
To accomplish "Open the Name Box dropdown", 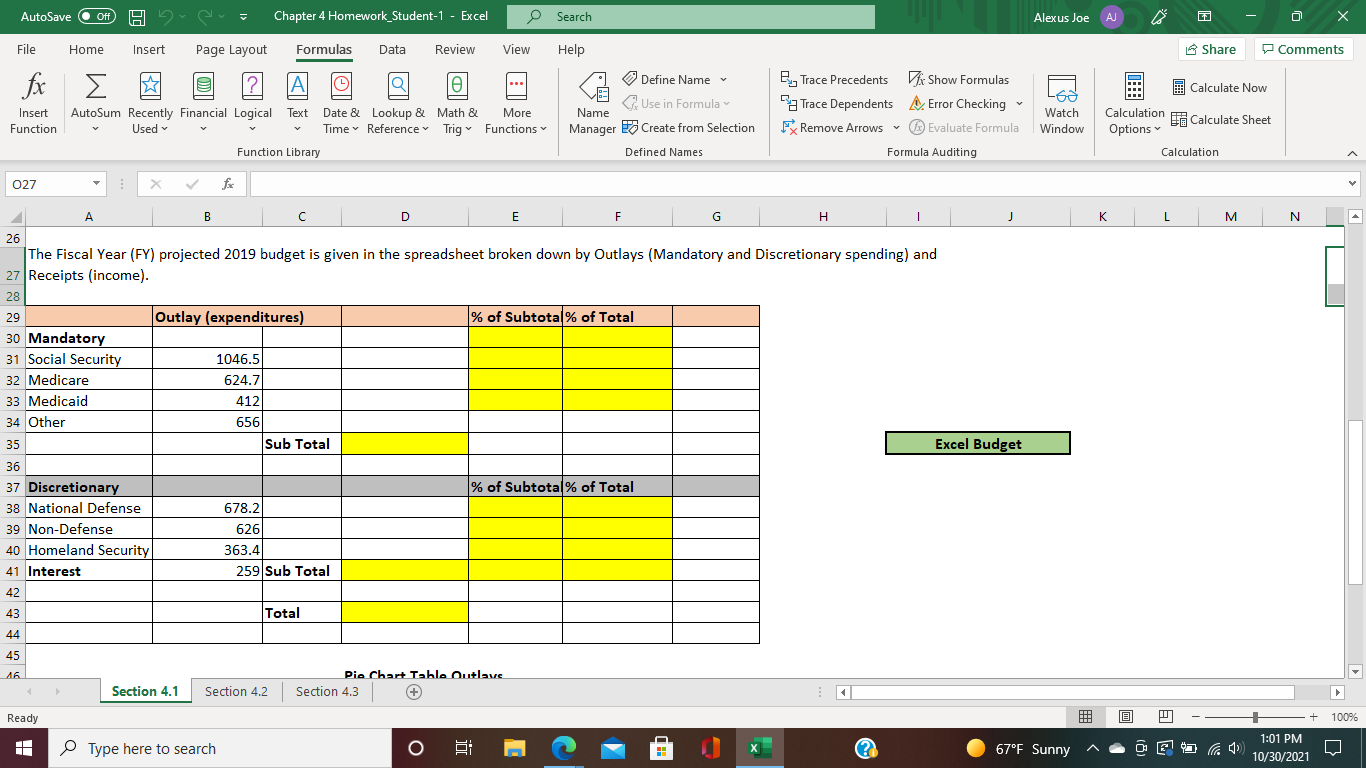I will [x=95, y=183].
